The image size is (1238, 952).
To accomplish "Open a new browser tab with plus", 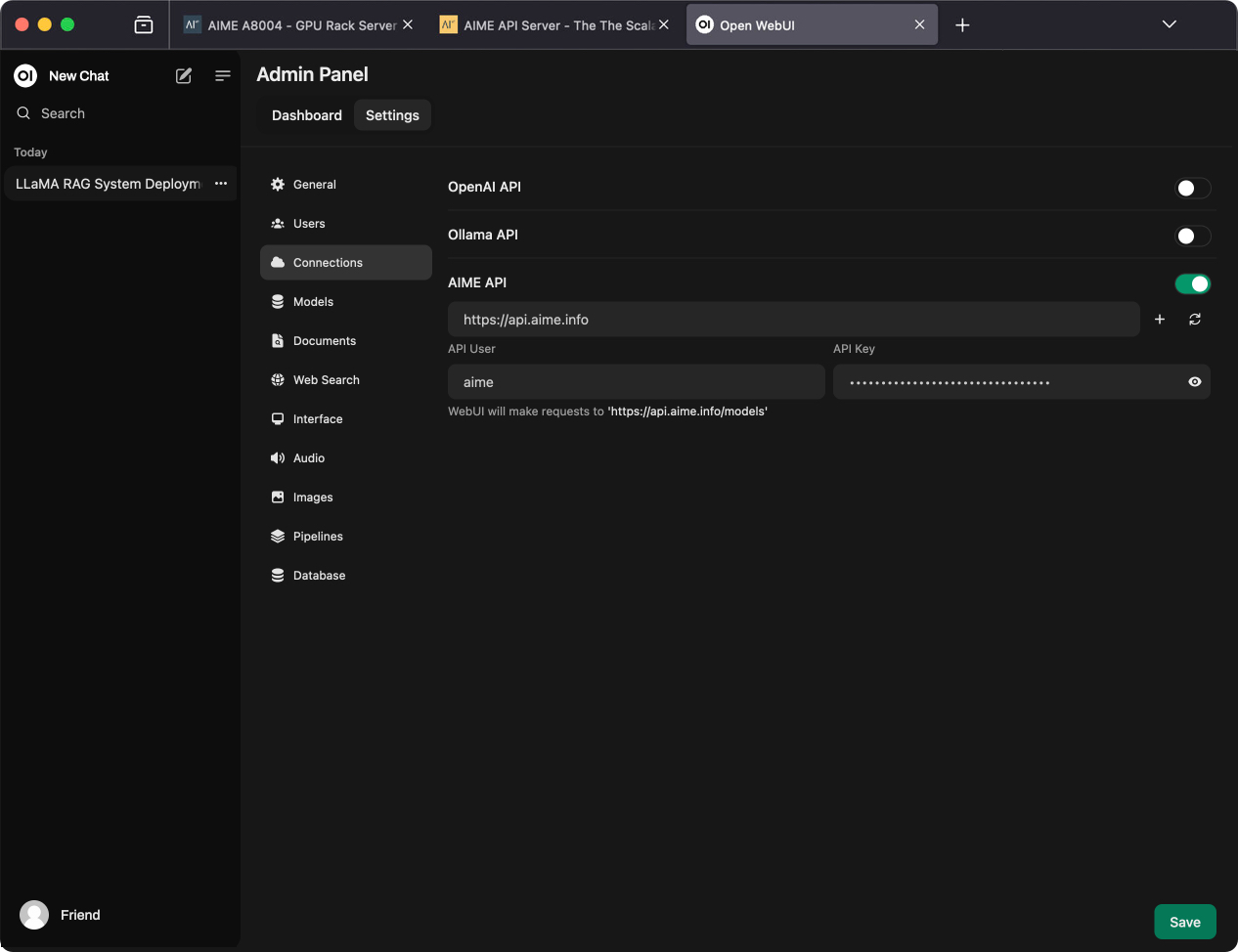I will point(962,24).
